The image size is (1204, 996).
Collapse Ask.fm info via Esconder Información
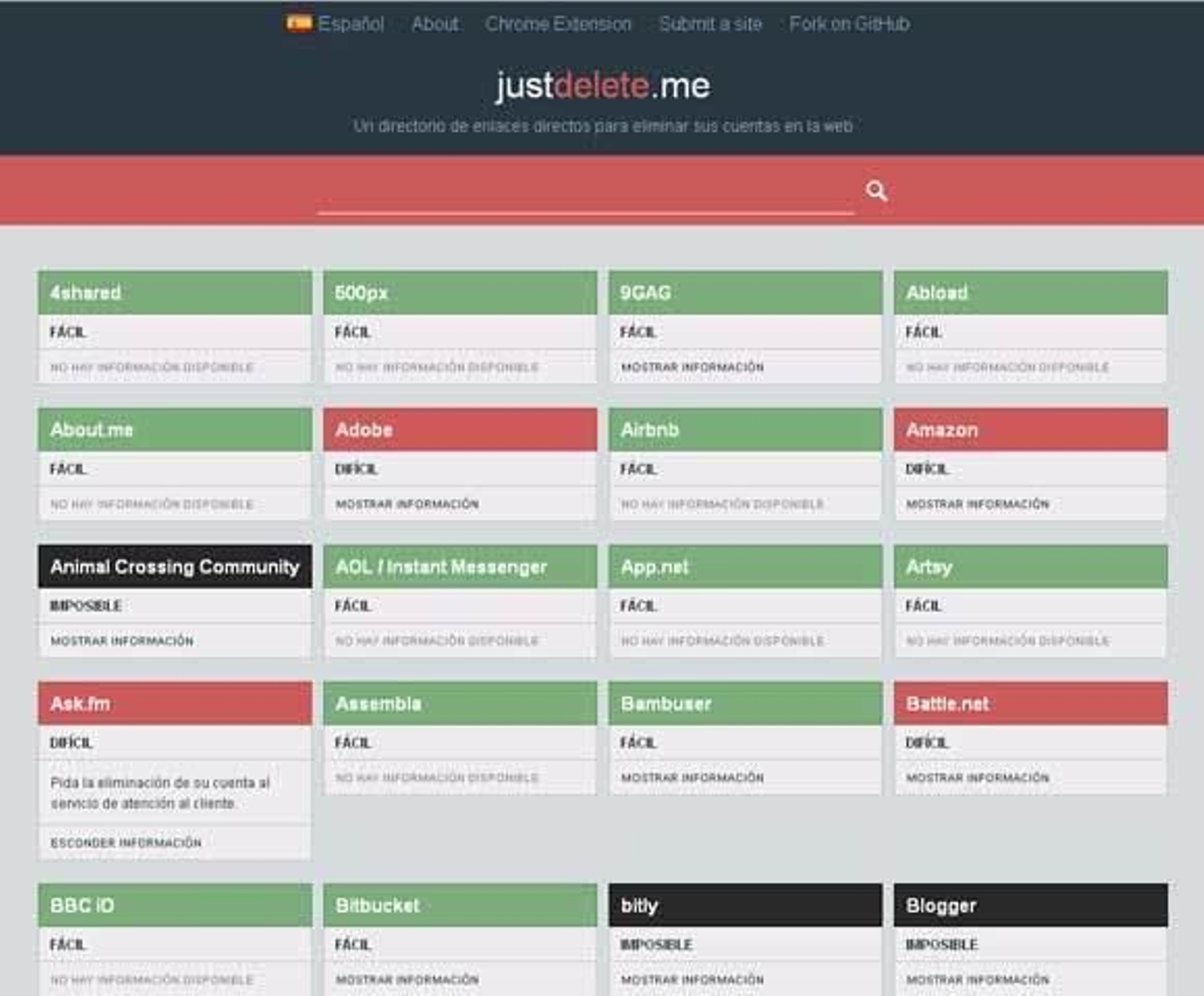(x=126, y=843)
